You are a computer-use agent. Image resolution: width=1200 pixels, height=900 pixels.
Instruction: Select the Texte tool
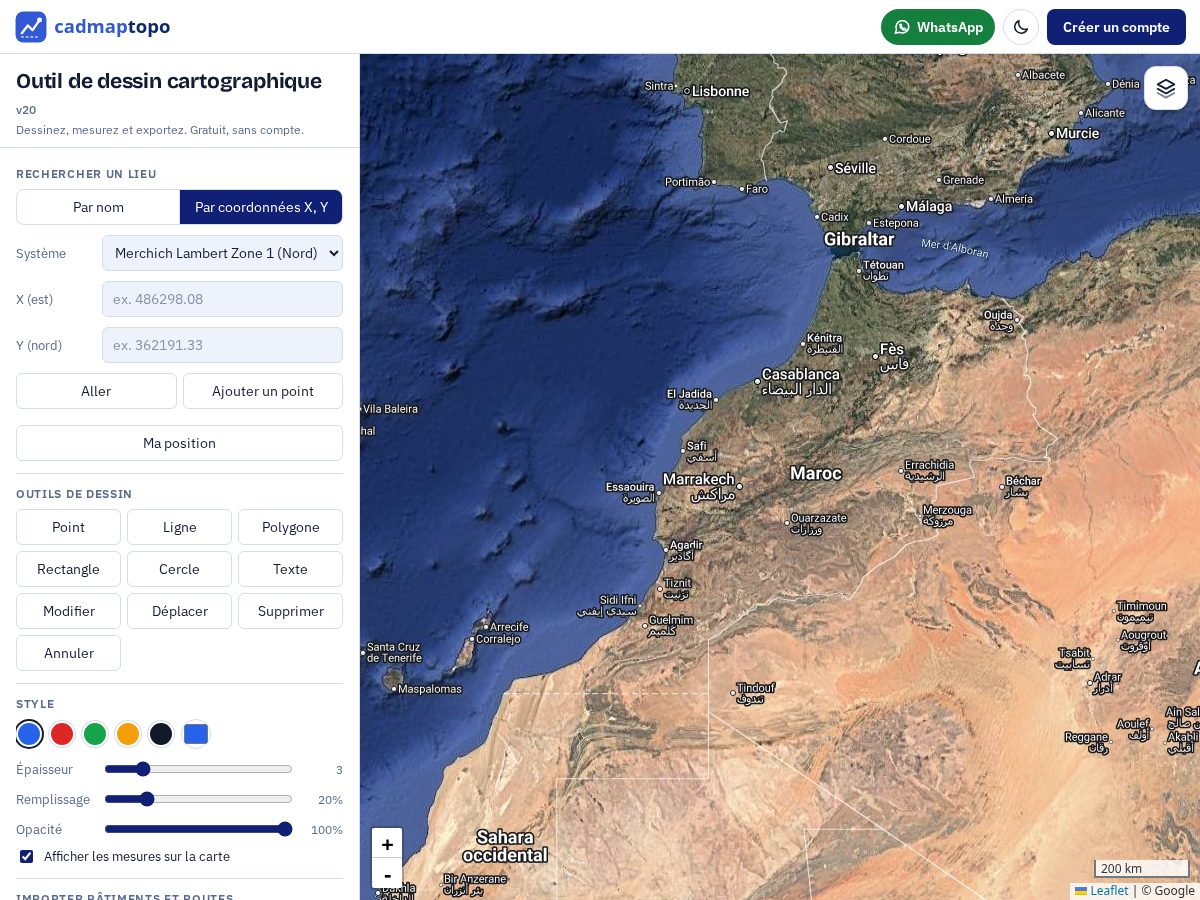point(290,569)
